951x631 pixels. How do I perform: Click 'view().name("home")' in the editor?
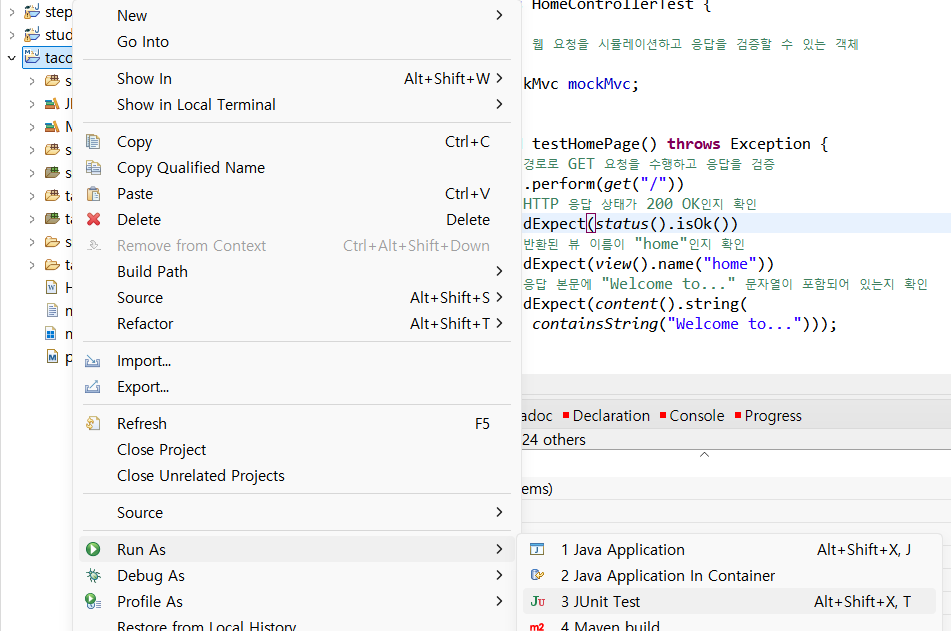click(x=680, y=264)
